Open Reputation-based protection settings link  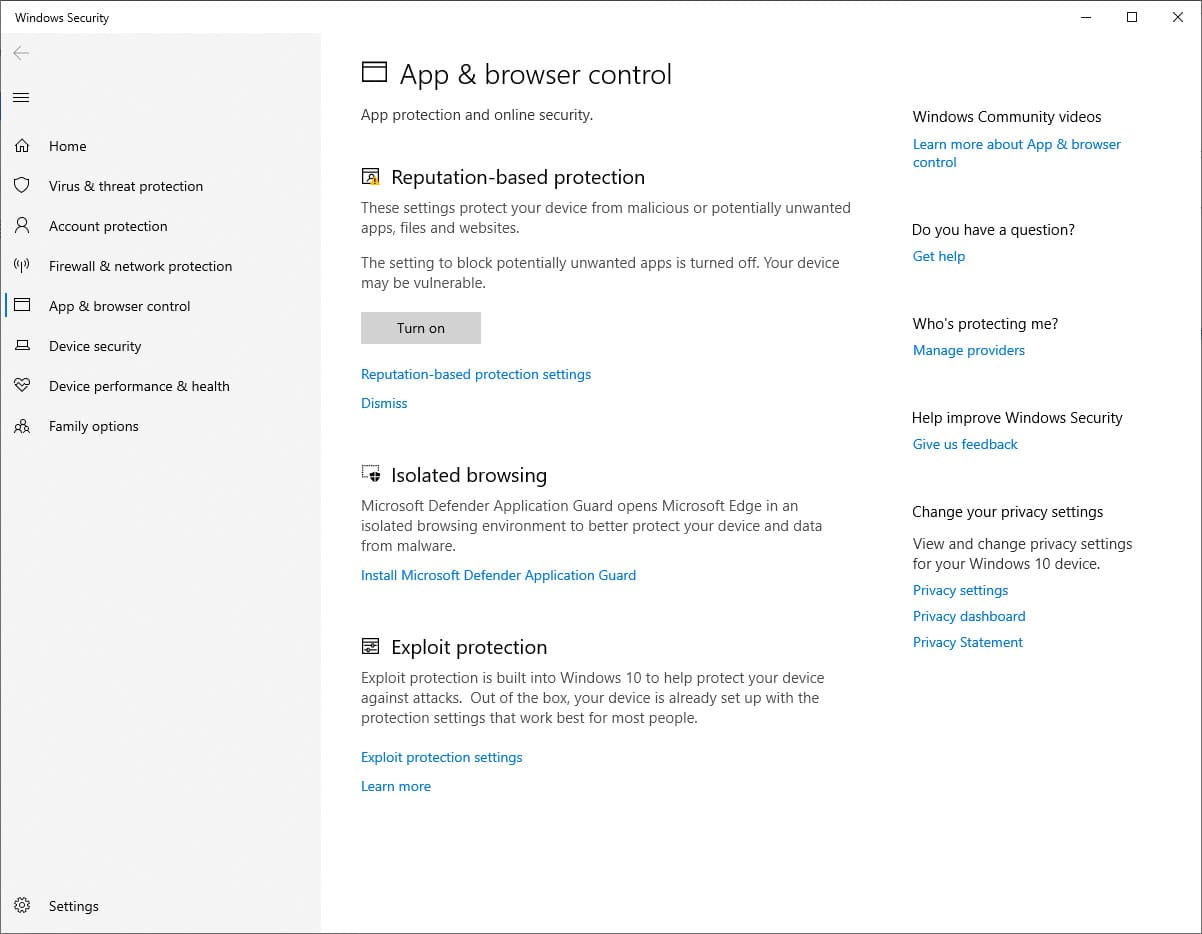(476, 374)
